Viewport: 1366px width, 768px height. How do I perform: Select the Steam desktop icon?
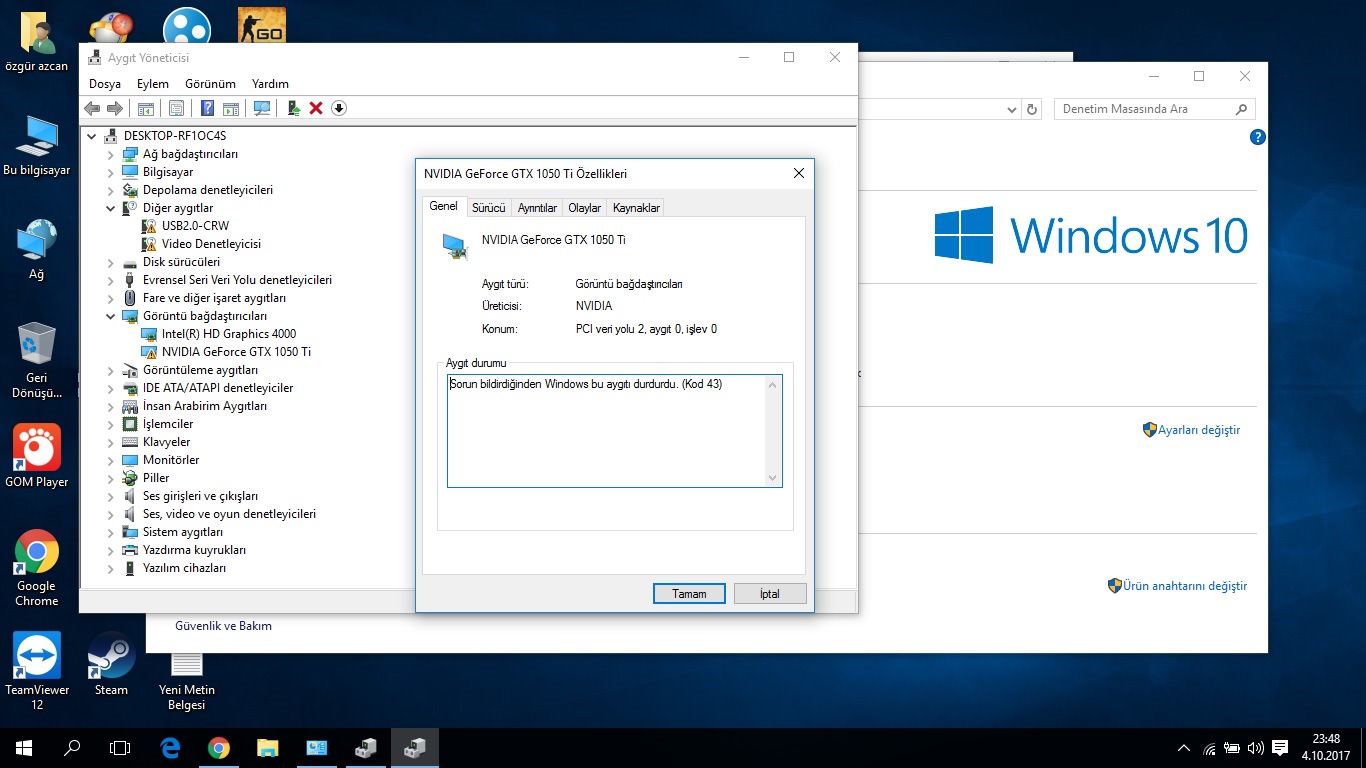click(111, 663)
